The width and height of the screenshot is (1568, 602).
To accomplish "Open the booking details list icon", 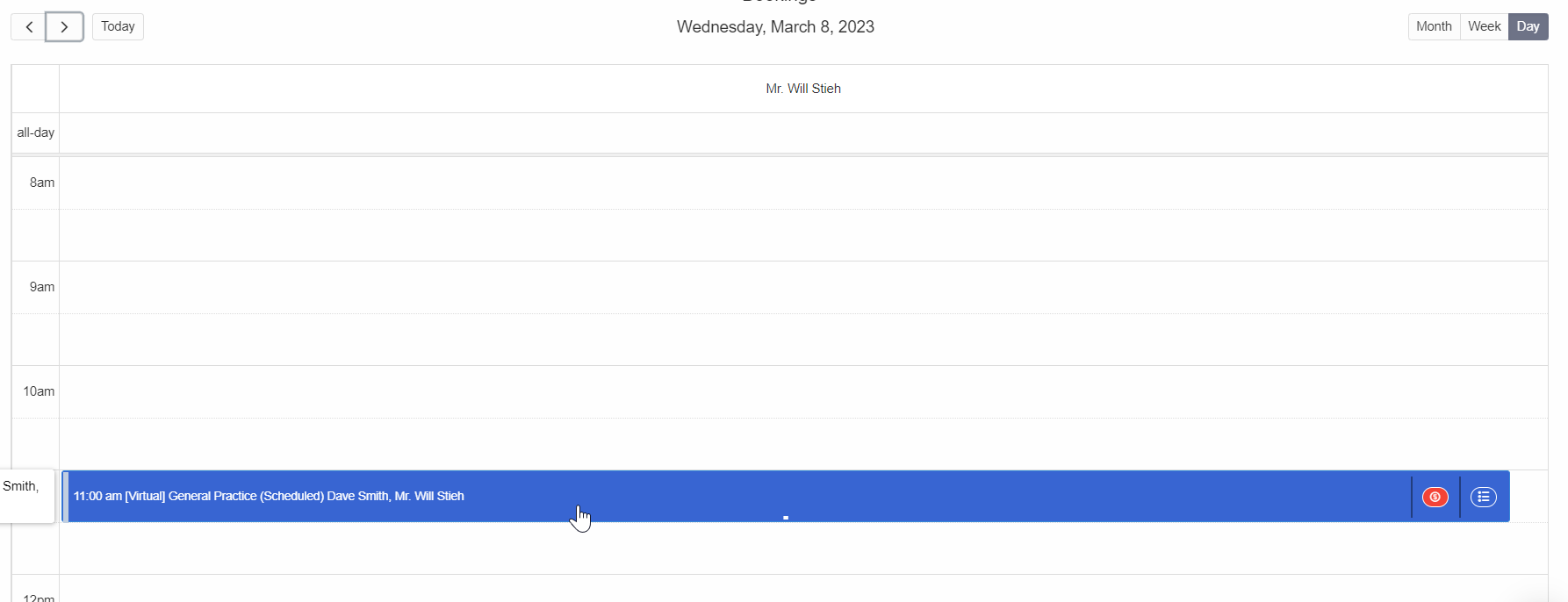I will click(x=1484, y=497).
